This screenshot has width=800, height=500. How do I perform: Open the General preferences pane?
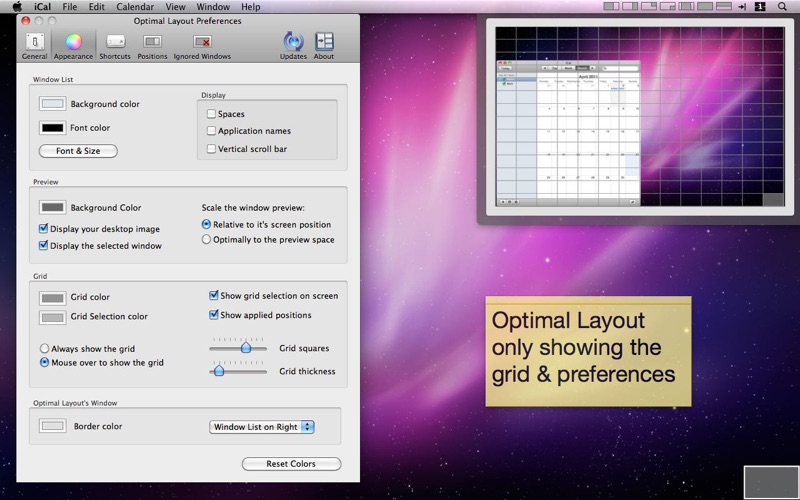coord(35,46)
